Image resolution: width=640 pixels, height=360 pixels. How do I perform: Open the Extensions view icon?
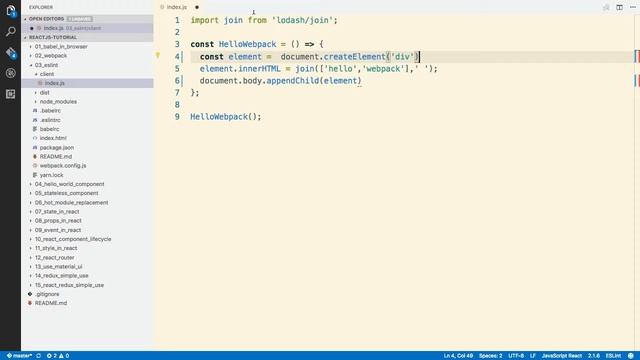(x=11, y=94)
